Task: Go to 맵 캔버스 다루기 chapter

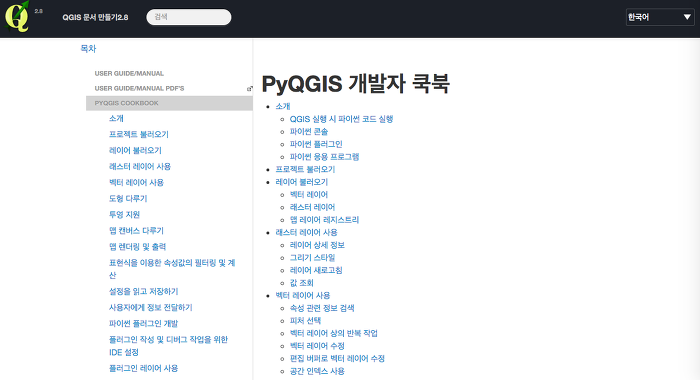Action: pos(136,231)
